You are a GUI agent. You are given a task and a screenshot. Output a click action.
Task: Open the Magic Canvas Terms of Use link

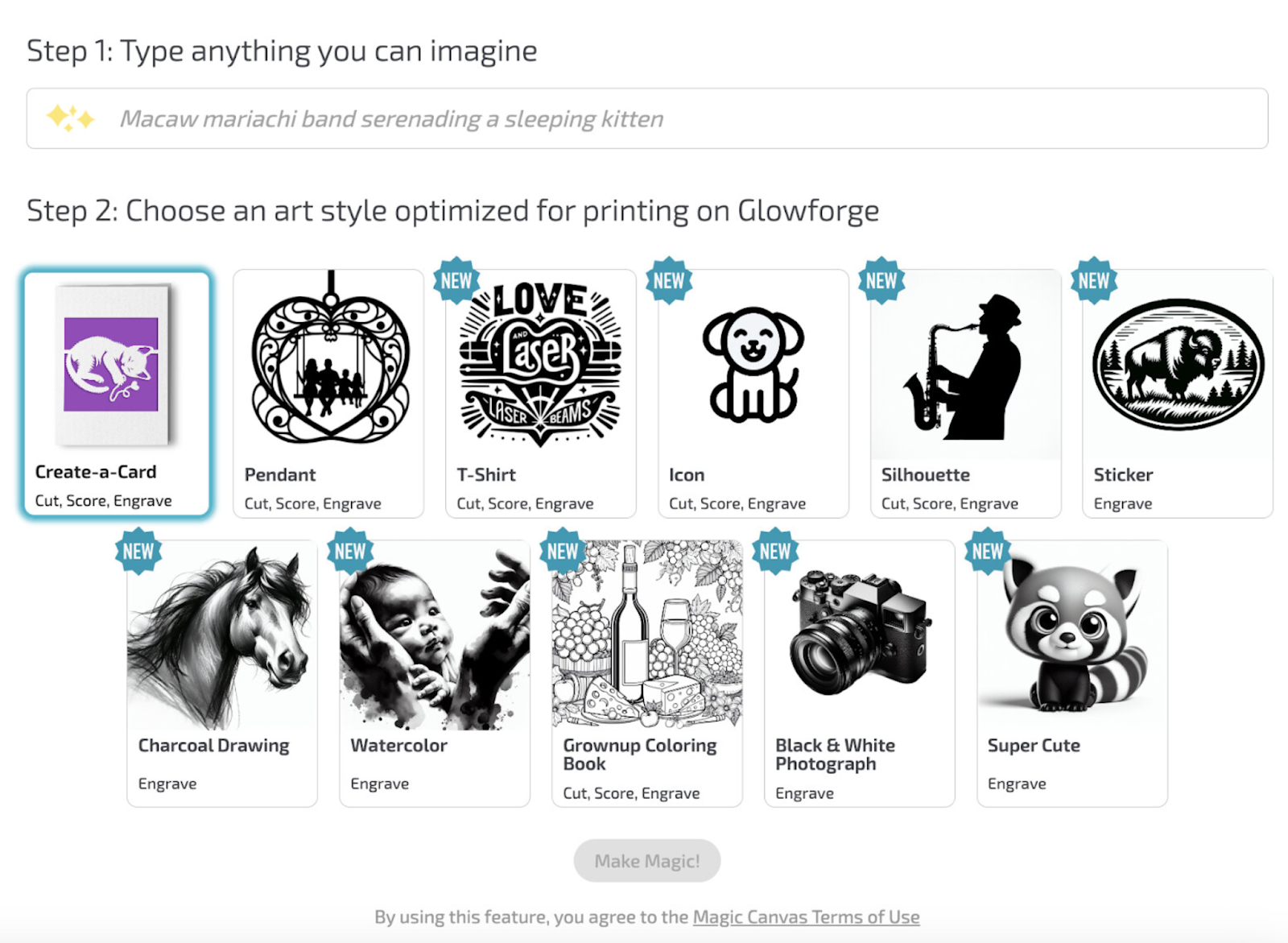pyautogui.click(x=806, y=917)
